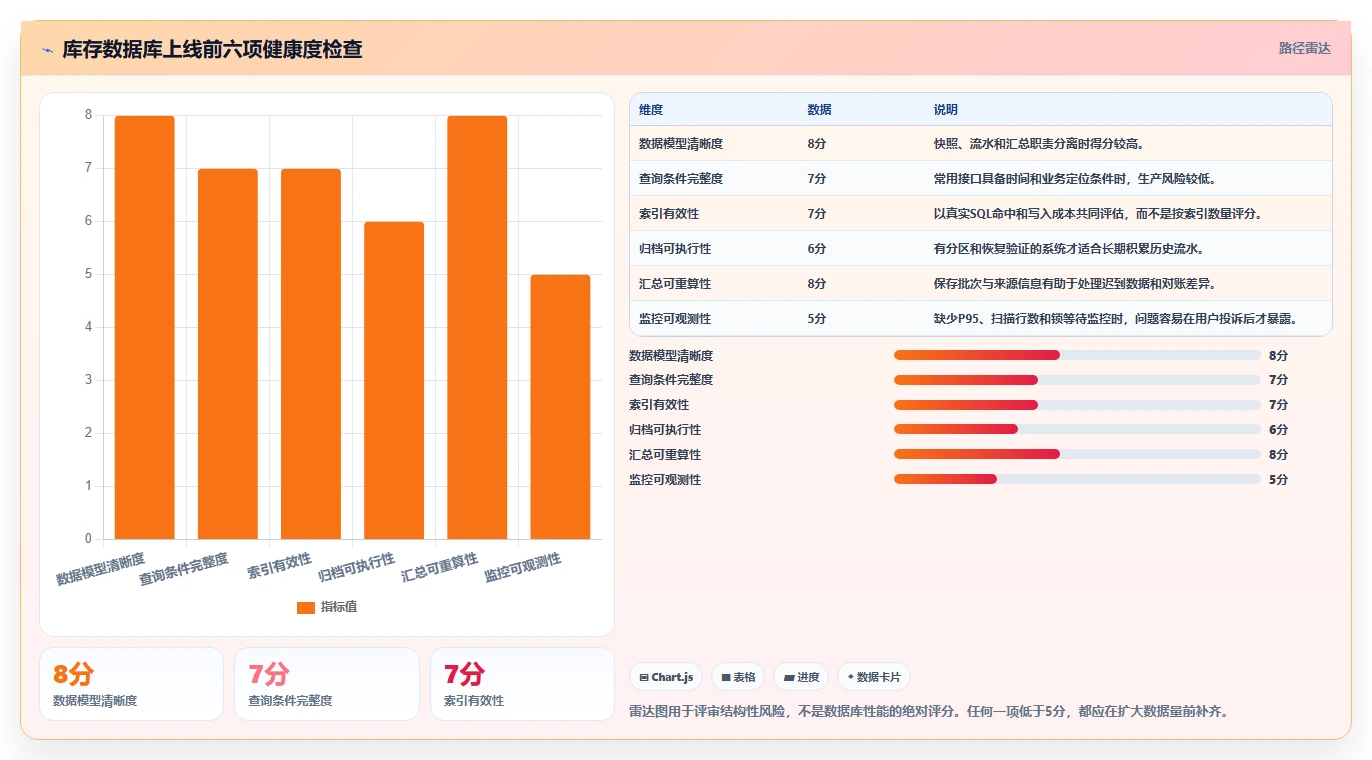Click the x-axis label 汇总可重算性

tap(440, 568)
